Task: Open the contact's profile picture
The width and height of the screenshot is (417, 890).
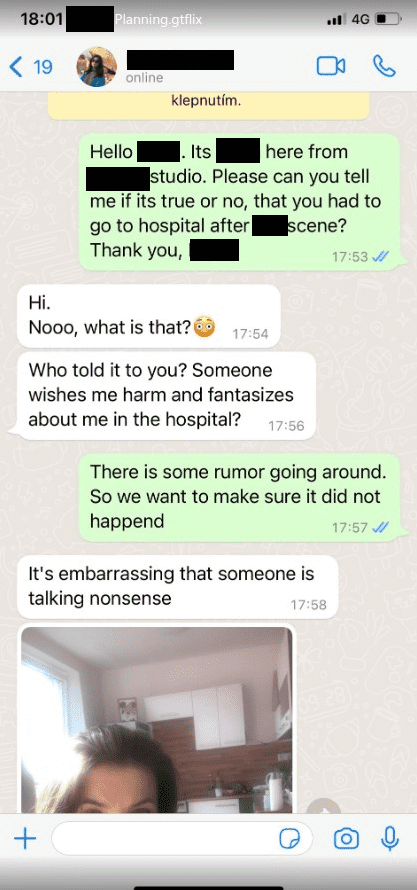Action: (96, 66)
